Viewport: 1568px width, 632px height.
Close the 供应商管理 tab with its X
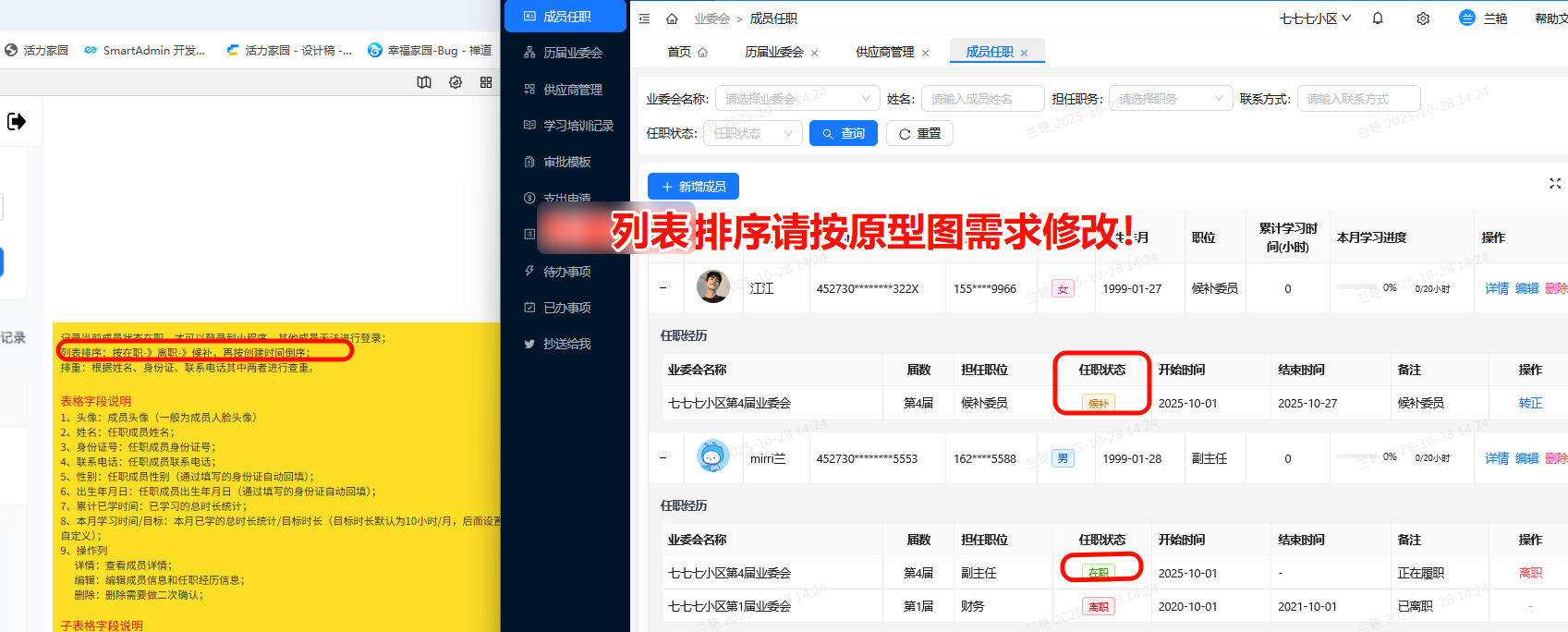(926, 53)
